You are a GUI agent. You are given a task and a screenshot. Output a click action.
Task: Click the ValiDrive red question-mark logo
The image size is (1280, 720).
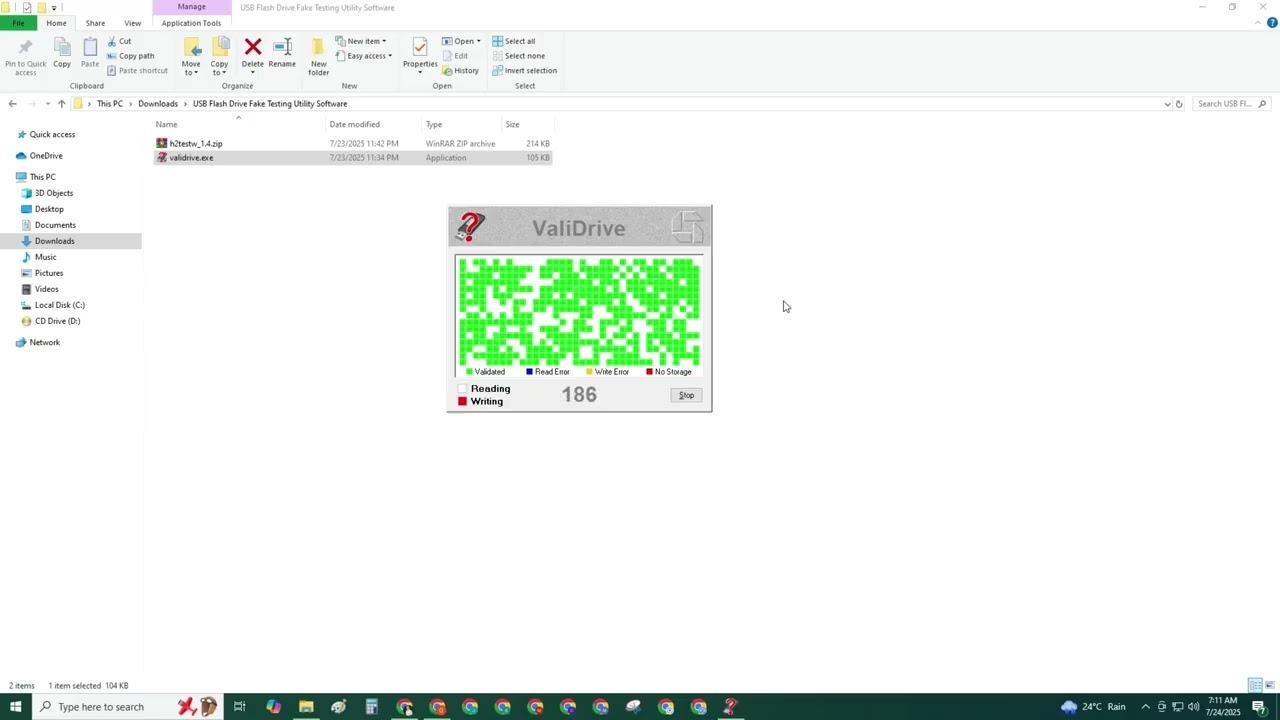pyautogui.click(x=469, y=228)
